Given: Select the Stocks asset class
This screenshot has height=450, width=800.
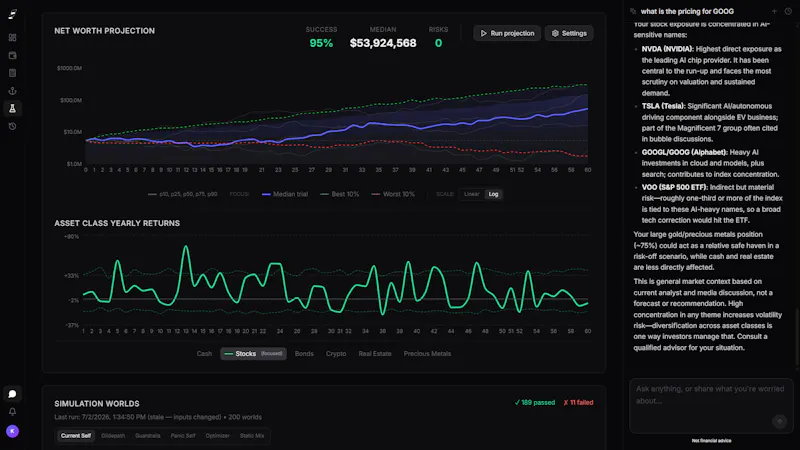Looking at the screenshot, I should [253, 354].
